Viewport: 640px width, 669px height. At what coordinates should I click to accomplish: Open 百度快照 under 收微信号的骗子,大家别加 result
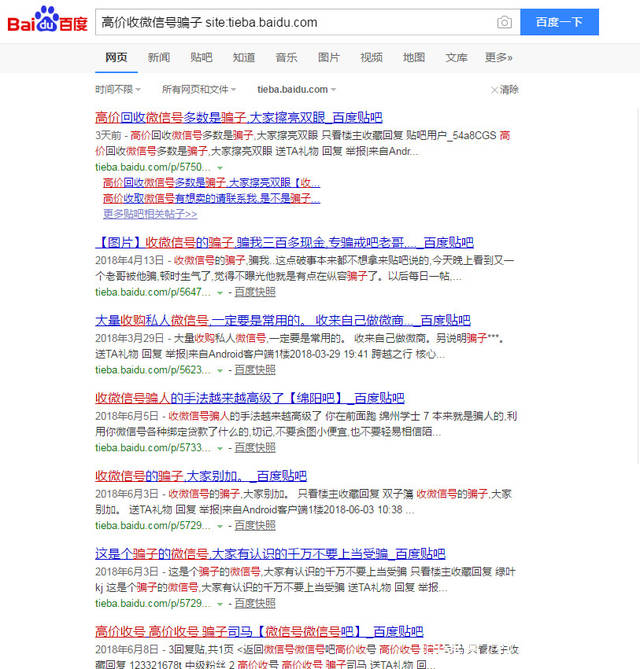coord(255,526)
